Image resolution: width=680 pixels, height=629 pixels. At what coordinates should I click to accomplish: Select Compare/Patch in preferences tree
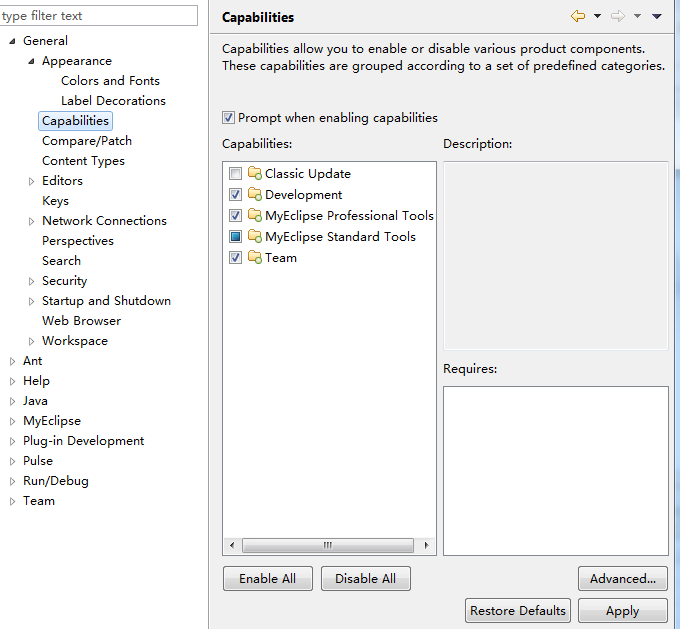click(x=86, y=141)
